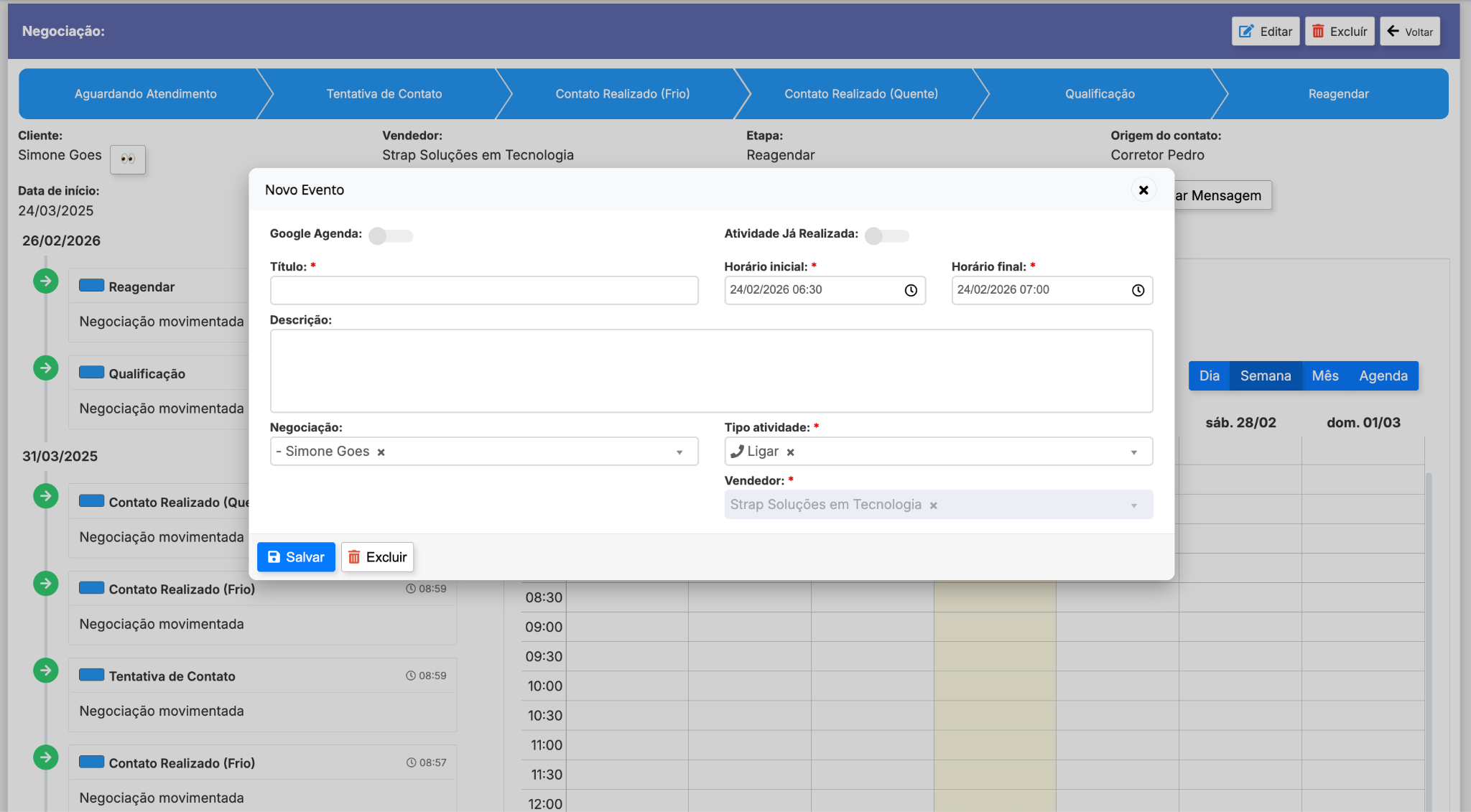
Task: Toggle Atividade Já Realizada switch
Action: point(886,235)
